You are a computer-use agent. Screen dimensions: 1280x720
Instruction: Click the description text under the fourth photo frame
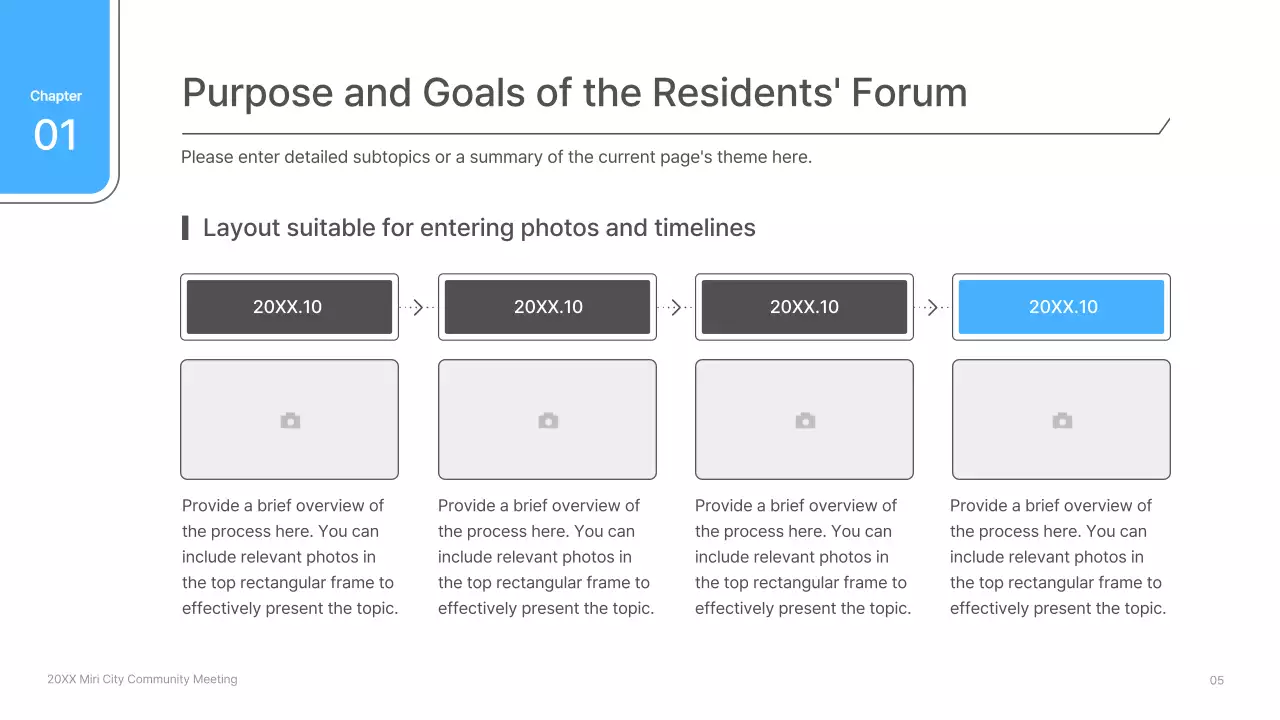click(1057, 557)
